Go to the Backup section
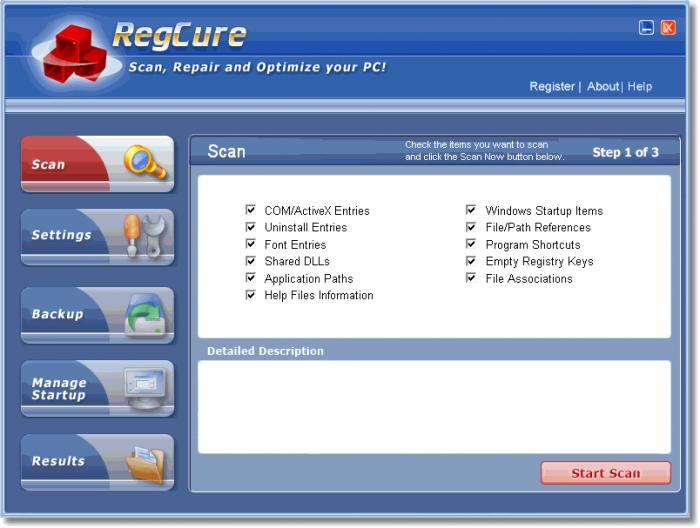Image resolution: width=700 pixels, height=528 pixels. [97, 315]
